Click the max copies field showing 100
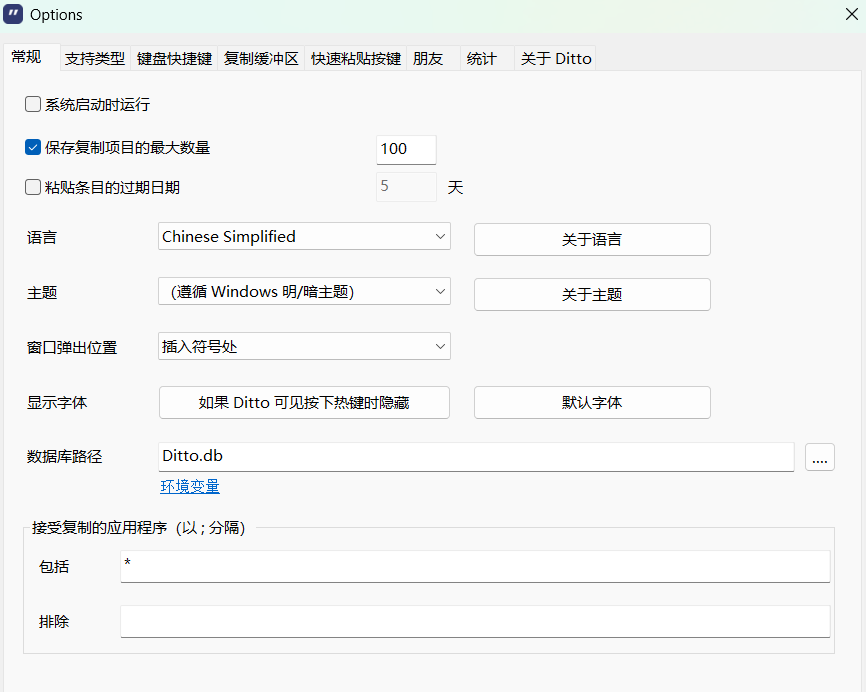The width and height of the screenshot is (866, 692). 406,149
